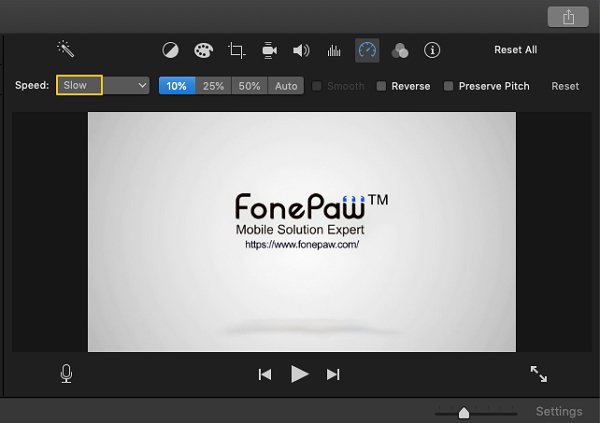Open the color balance adjustment
600x423 pixels.
point(170,50)
